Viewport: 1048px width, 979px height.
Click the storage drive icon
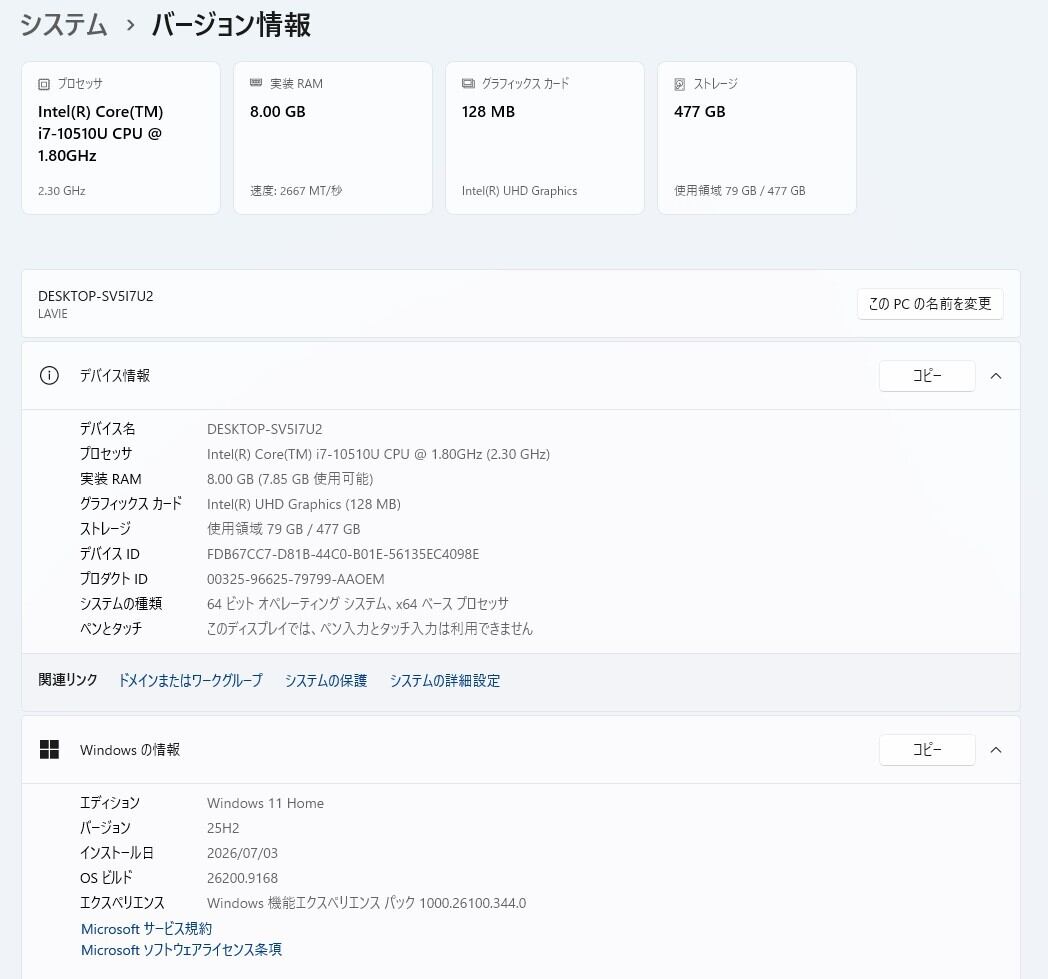[x=680, y=84]
